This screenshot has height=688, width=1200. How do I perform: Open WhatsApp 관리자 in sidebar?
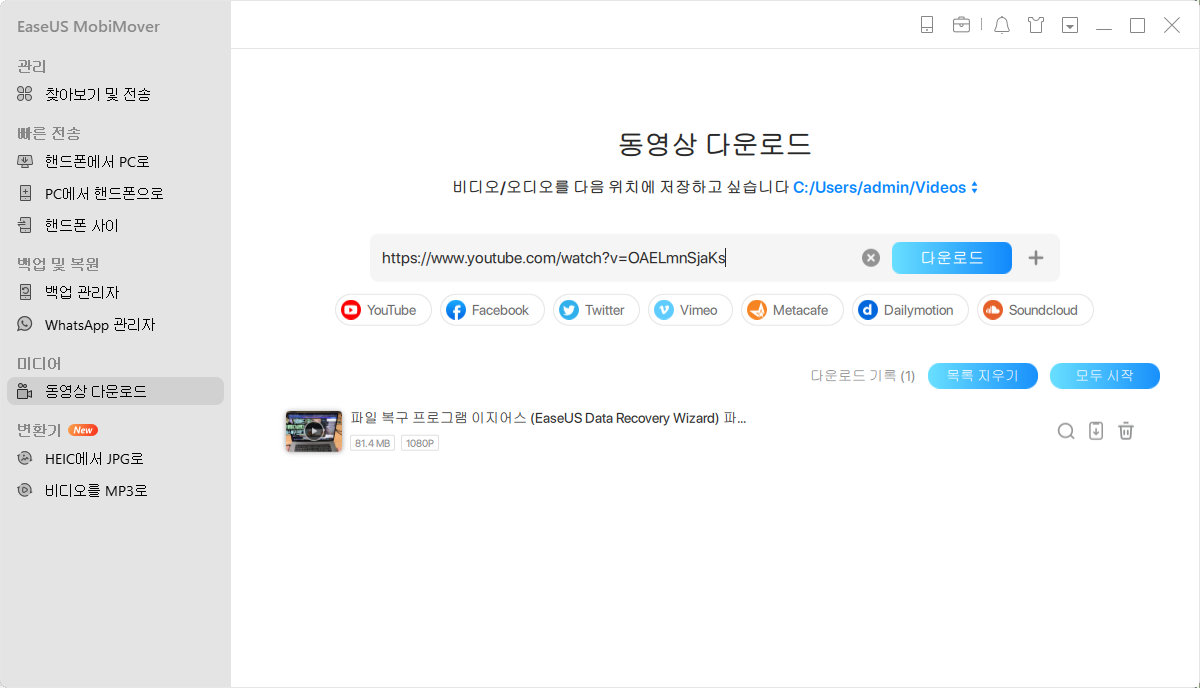pyautogui.click(x=115, y=324)
